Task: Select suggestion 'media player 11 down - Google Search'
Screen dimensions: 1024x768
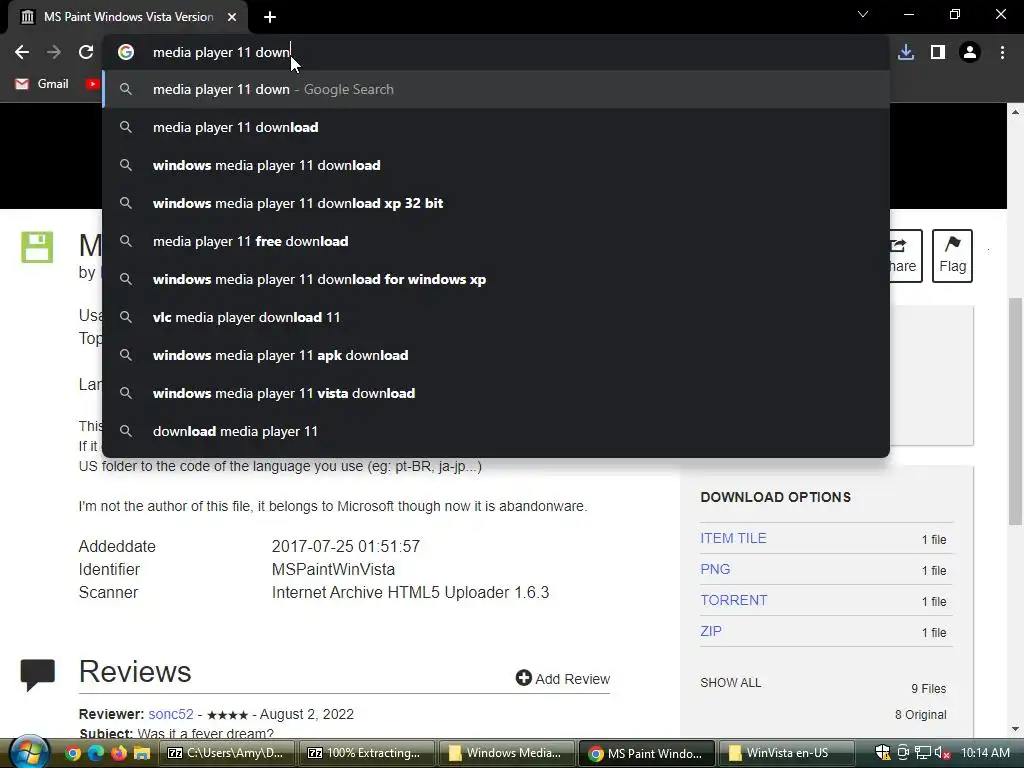Action: coord(496,89)
